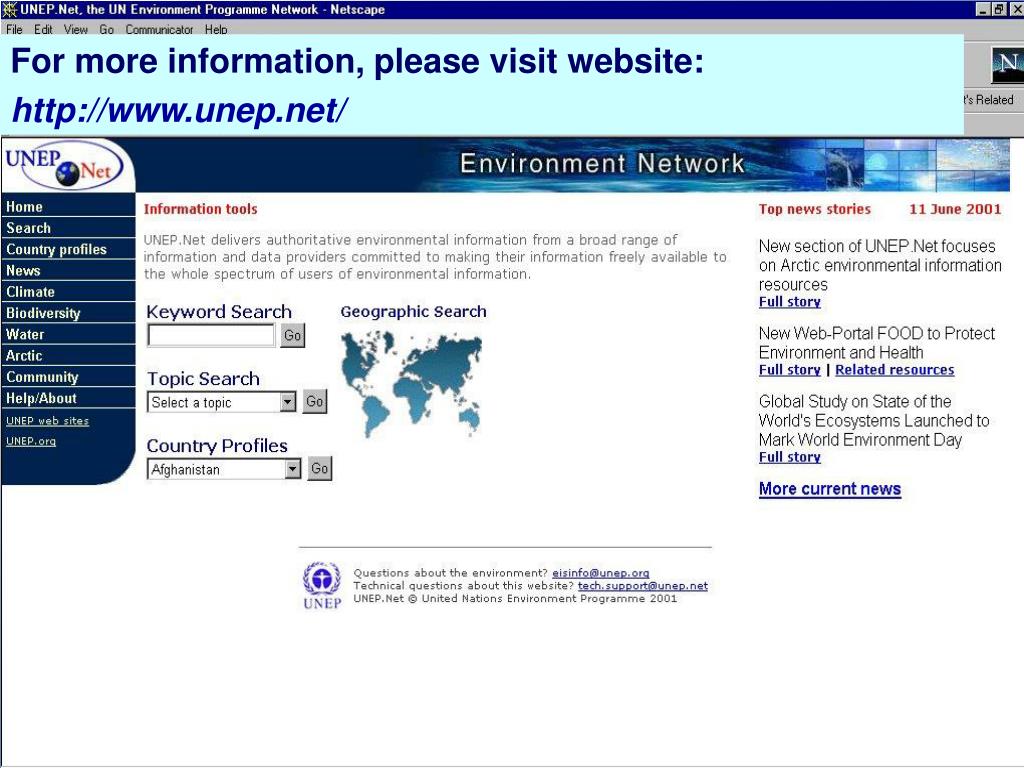Open Full story for FOOD Web-Portal

click(x=790, y=370)
